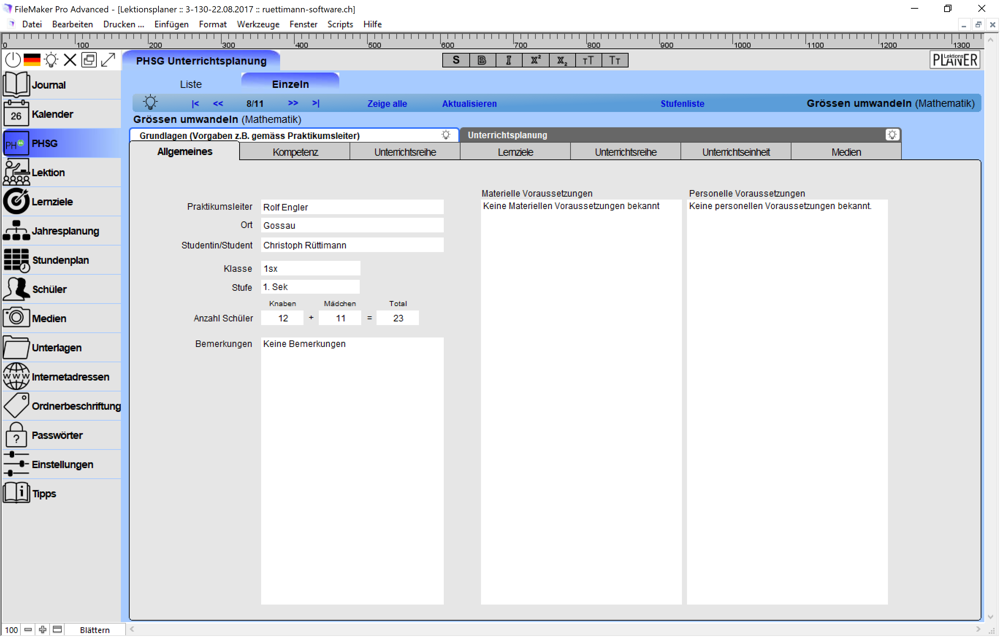Jump to last record with >| link
The image size is (1000, 637).
pos(316,103)
